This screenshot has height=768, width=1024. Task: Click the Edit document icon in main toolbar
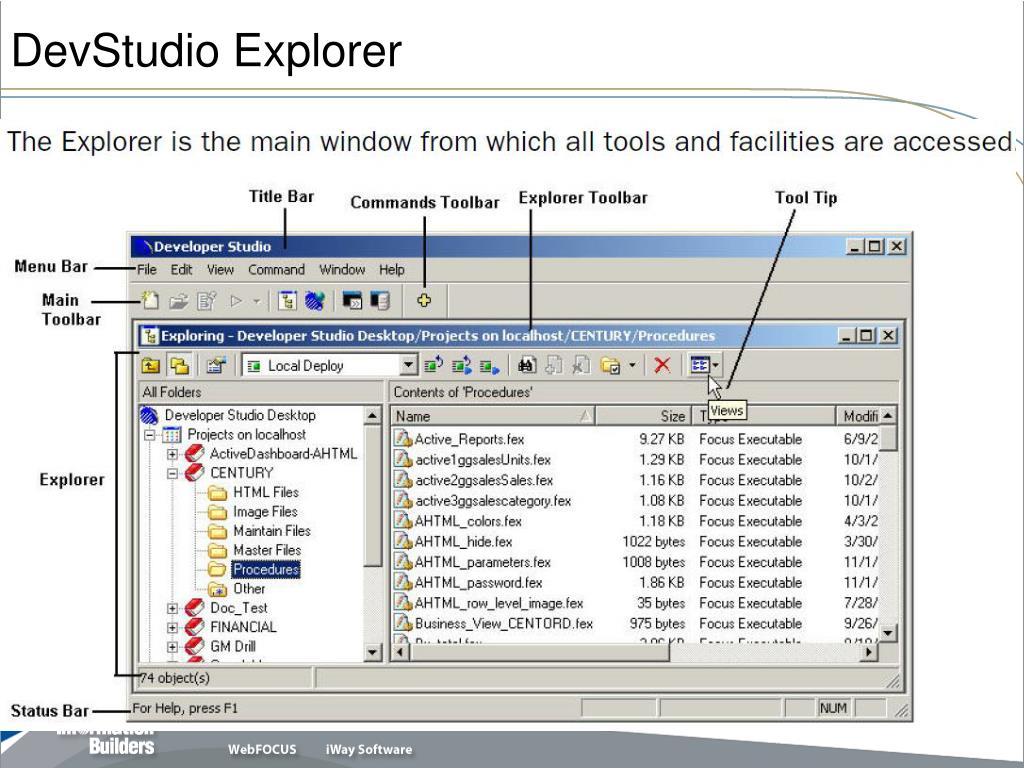pos(207,300)
